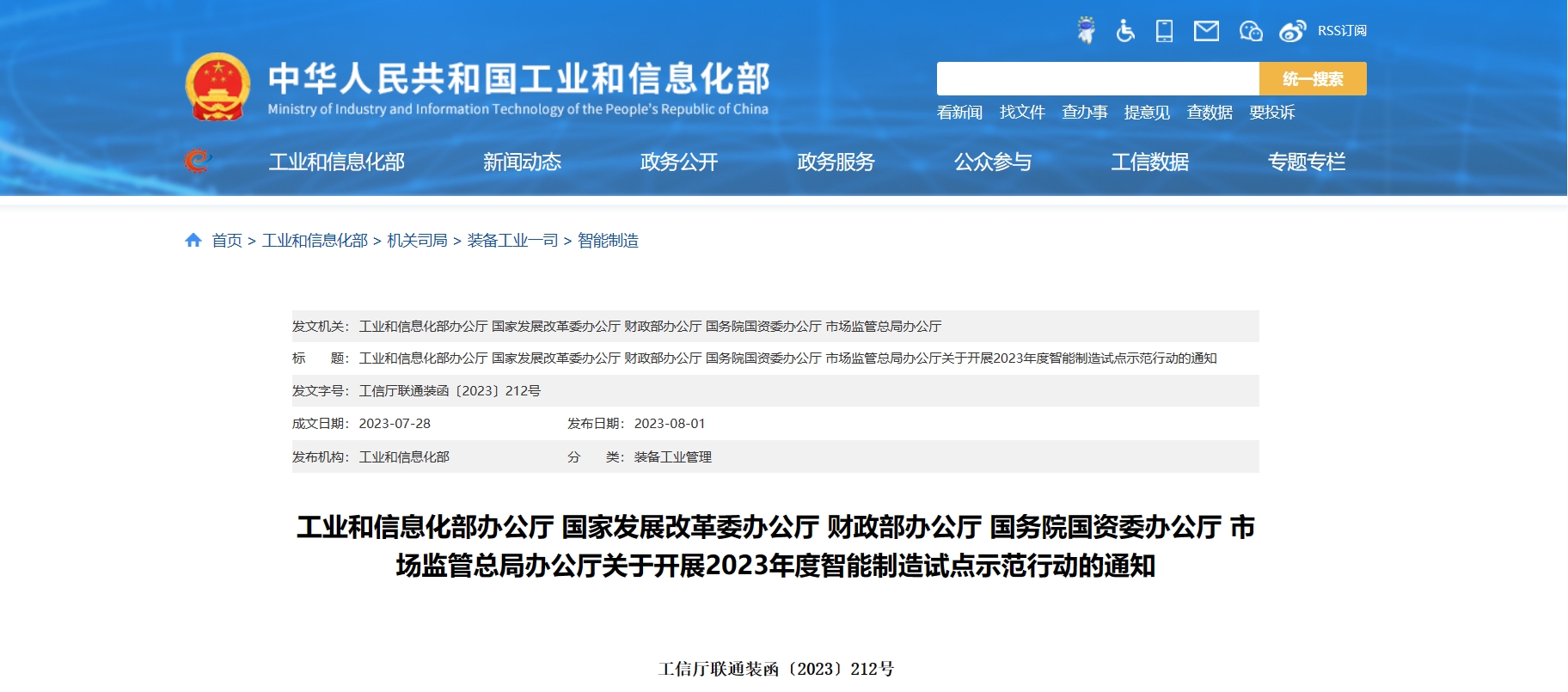
Task: Open the 要投诉 quick link
Action: click(1271, 113)
